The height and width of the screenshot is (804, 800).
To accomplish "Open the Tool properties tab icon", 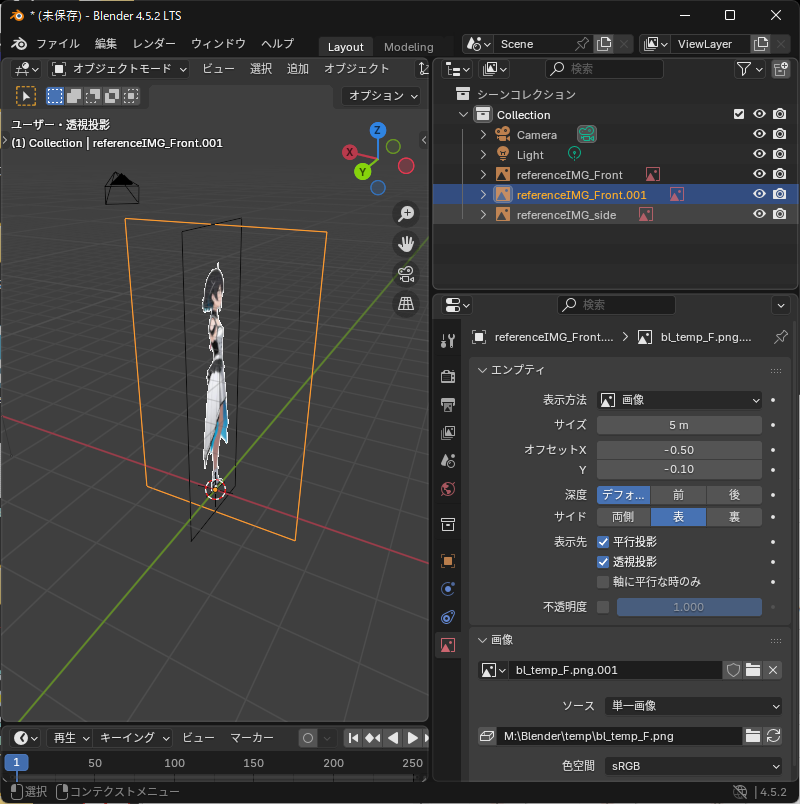I will pyautogui.click(x=448, y=340).
